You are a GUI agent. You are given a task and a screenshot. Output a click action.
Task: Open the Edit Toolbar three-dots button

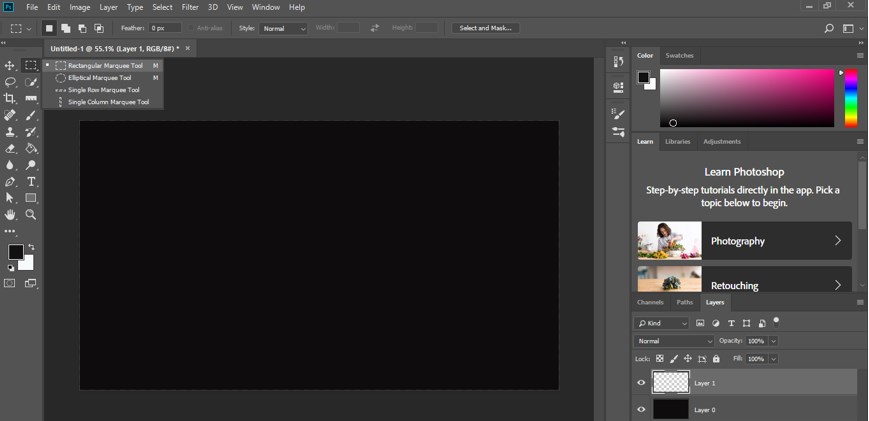pos(10,232)
